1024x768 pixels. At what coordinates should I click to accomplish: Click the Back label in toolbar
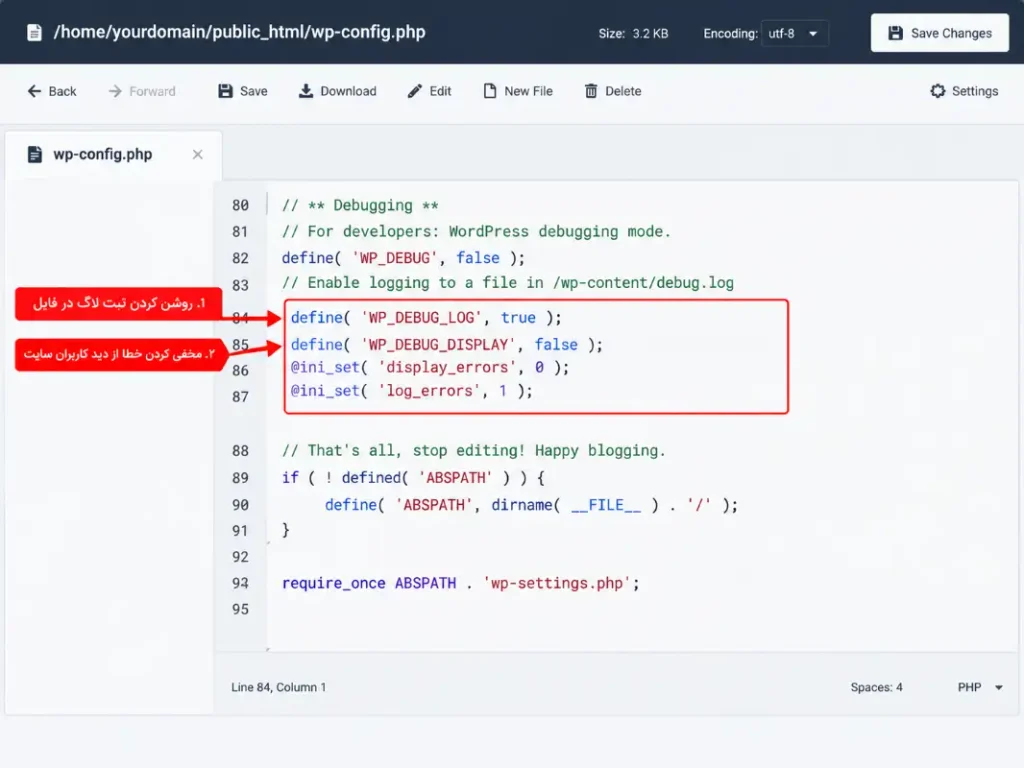point(62,91)
